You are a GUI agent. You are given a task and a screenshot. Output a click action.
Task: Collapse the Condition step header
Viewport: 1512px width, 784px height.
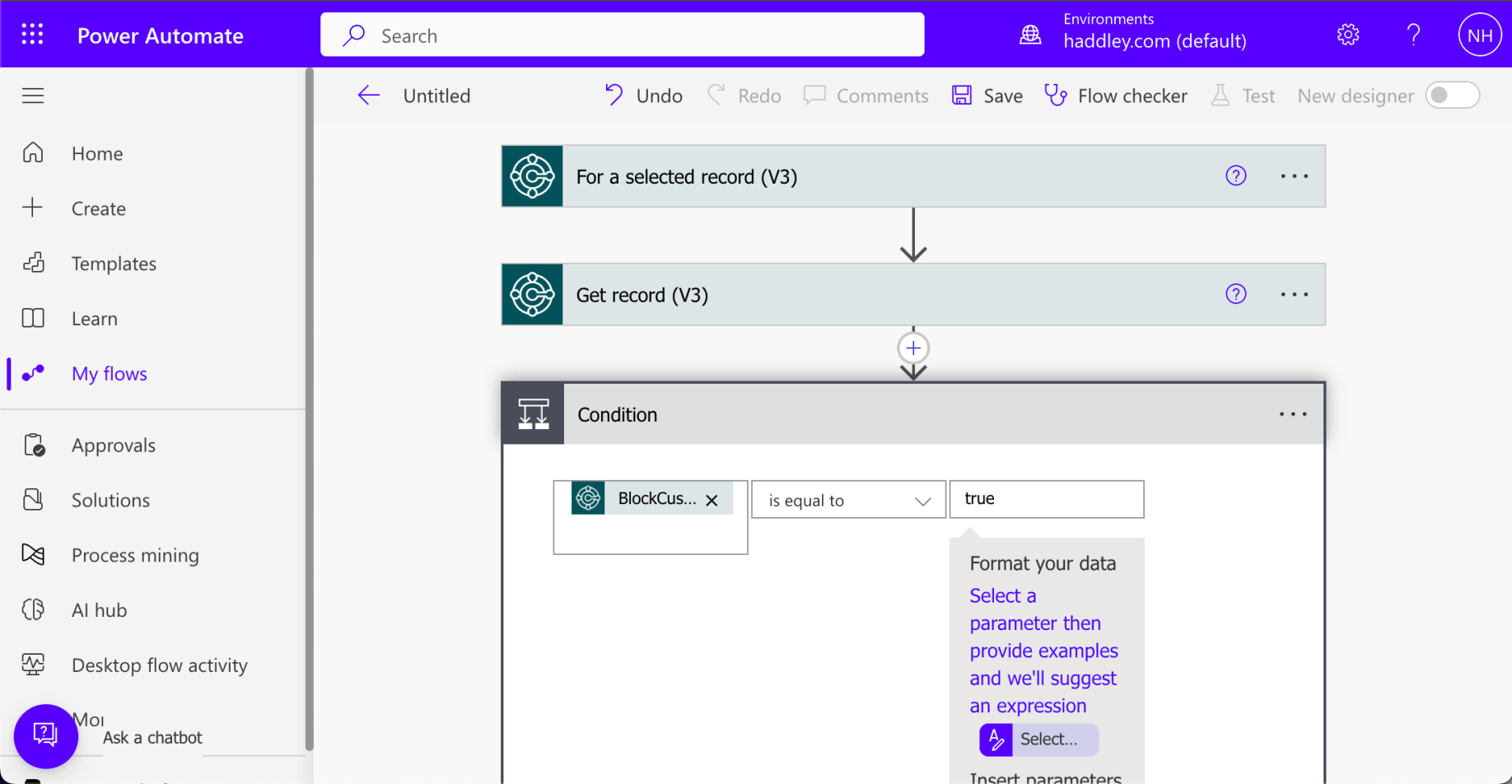coord(913,414)
